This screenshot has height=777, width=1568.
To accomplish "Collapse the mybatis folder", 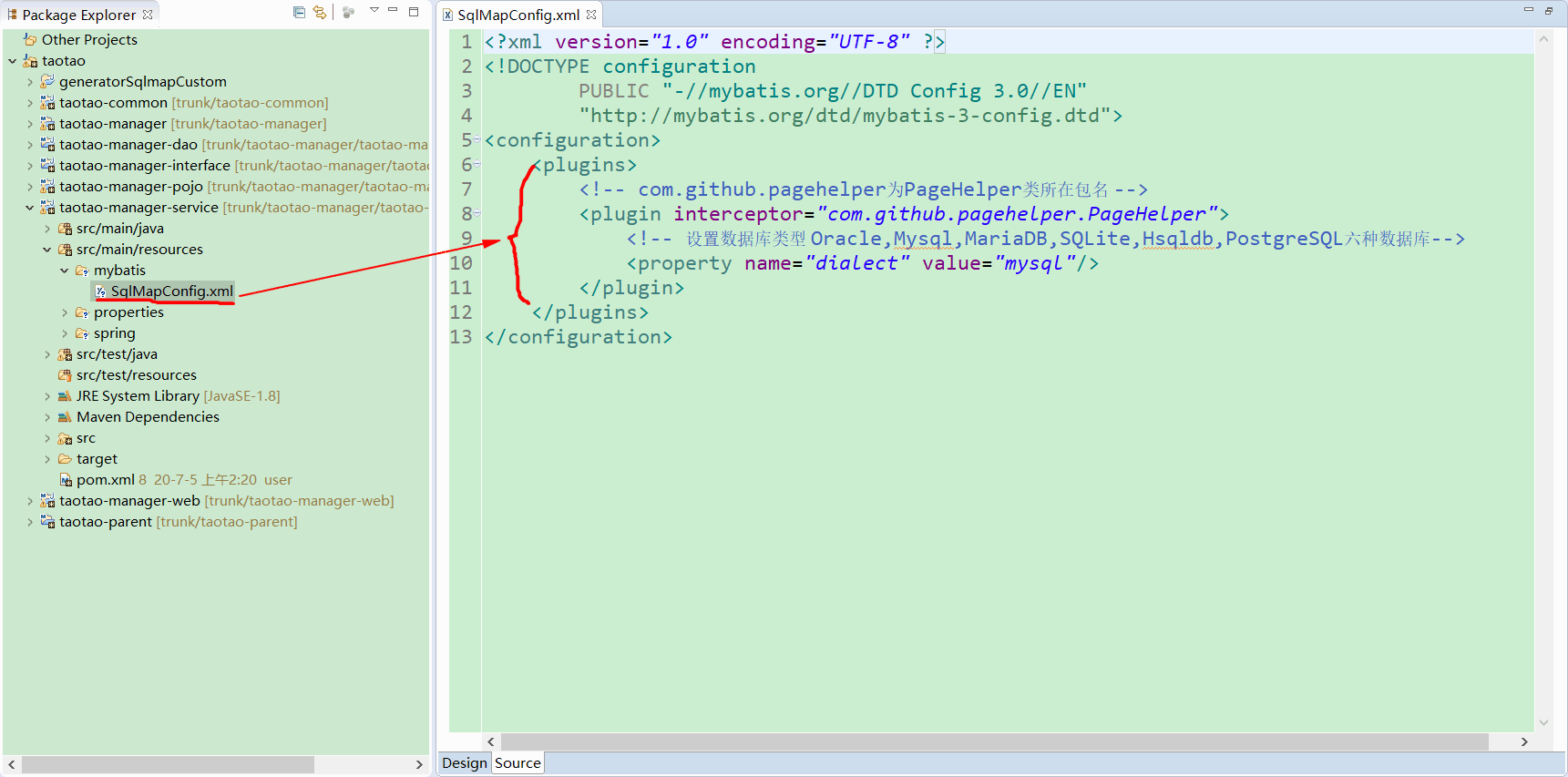I will [65, 271].
